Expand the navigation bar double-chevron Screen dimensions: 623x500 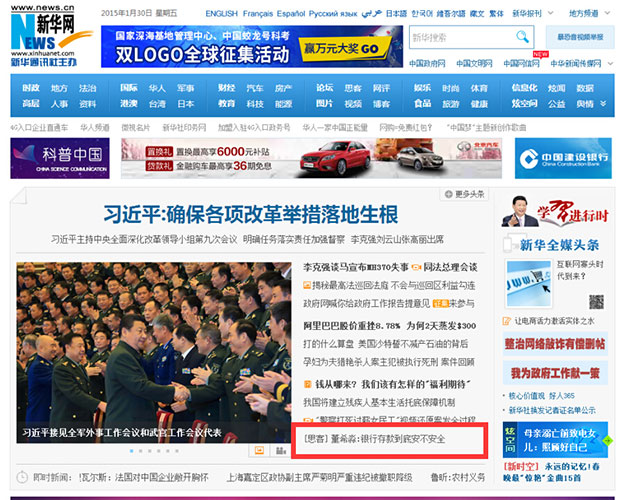603,104
